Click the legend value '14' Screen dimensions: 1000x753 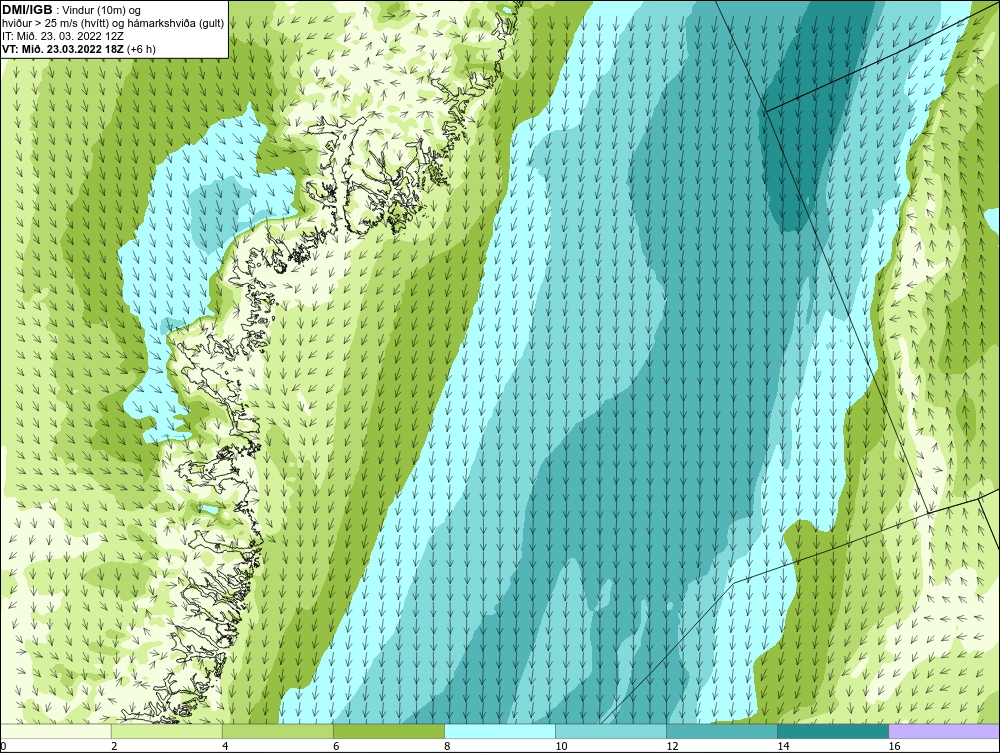[783, 746]
